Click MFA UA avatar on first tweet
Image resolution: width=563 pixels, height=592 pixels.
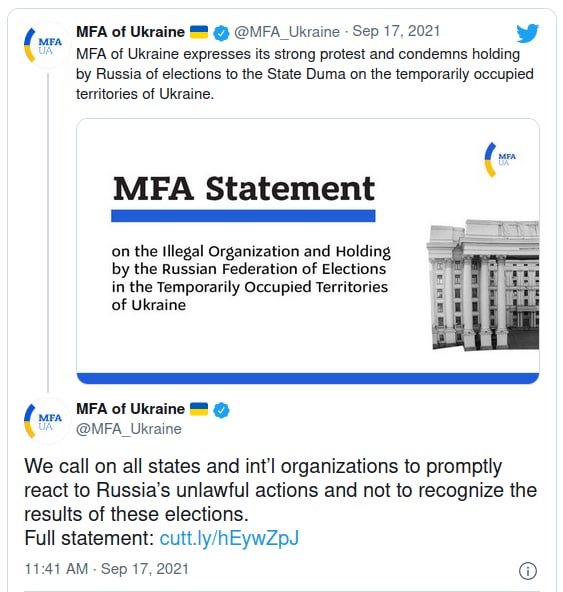pyautogui.click(x=47, y=46)
